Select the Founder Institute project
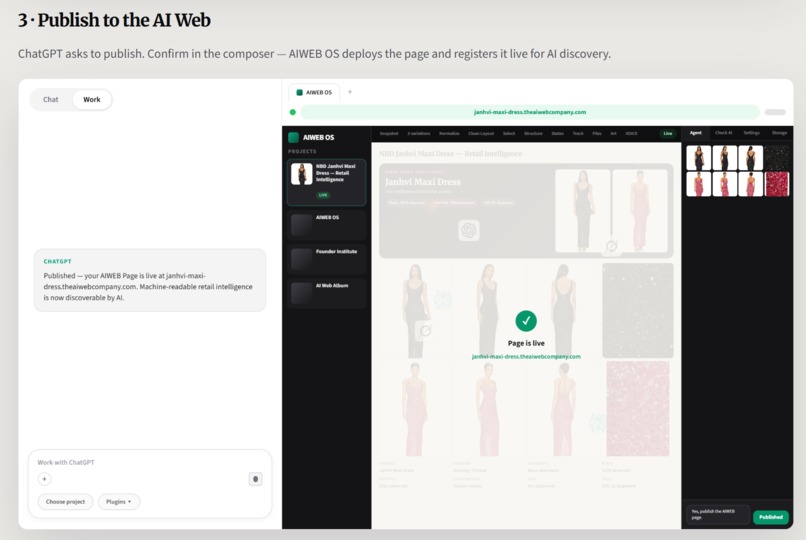 [x=326, y=259]
